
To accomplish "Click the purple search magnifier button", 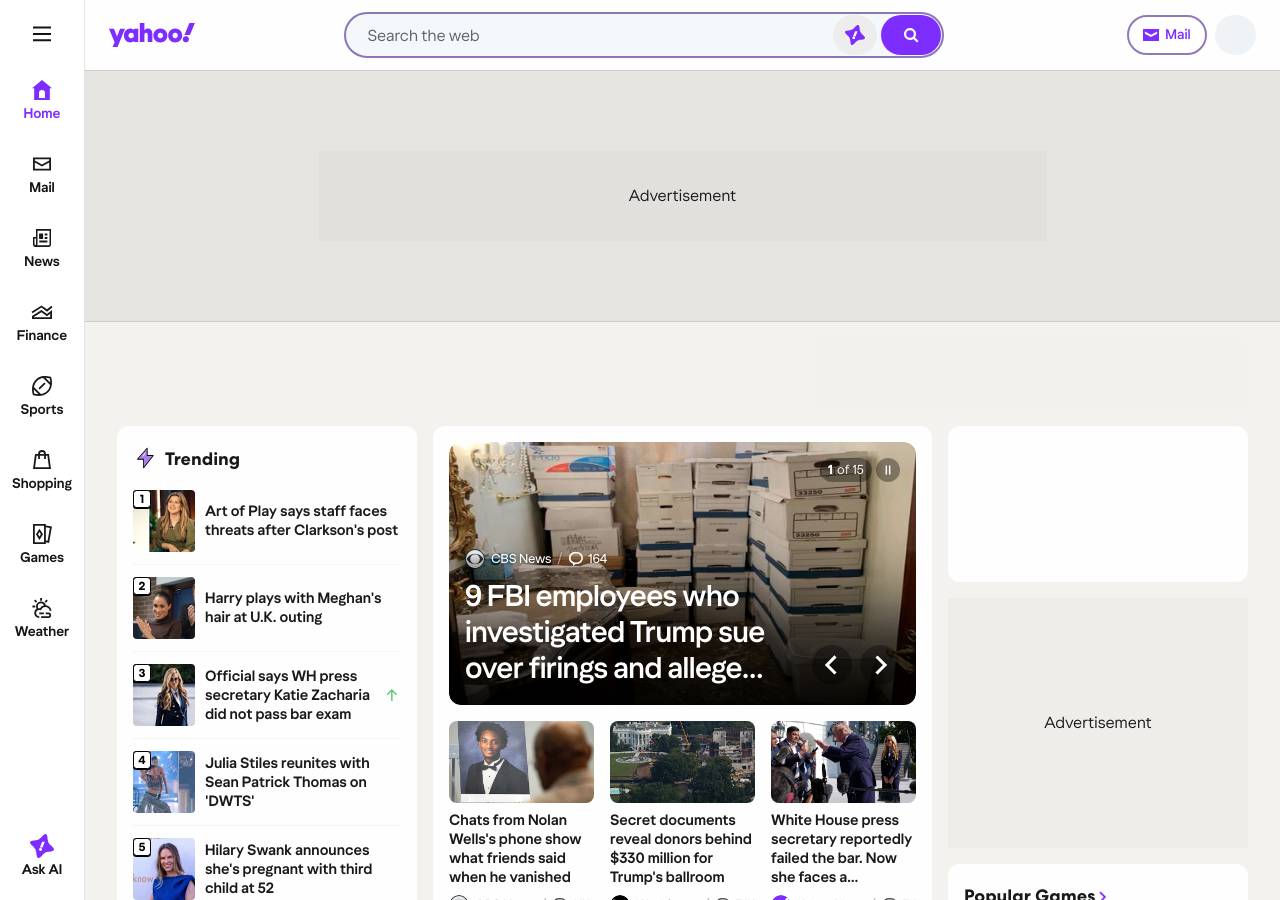I will point(911,35).
